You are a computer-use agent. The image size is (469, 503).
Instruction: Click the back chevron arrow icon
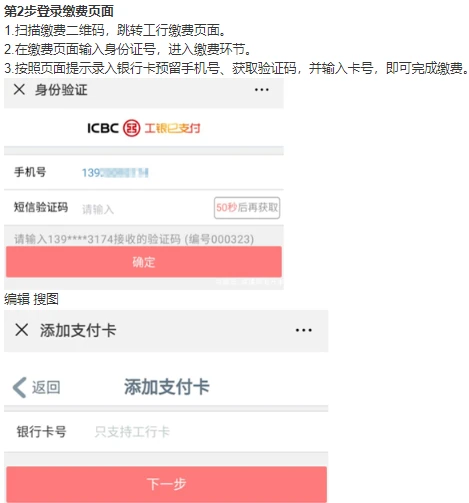pyautogui.click(x=19, y=387)
